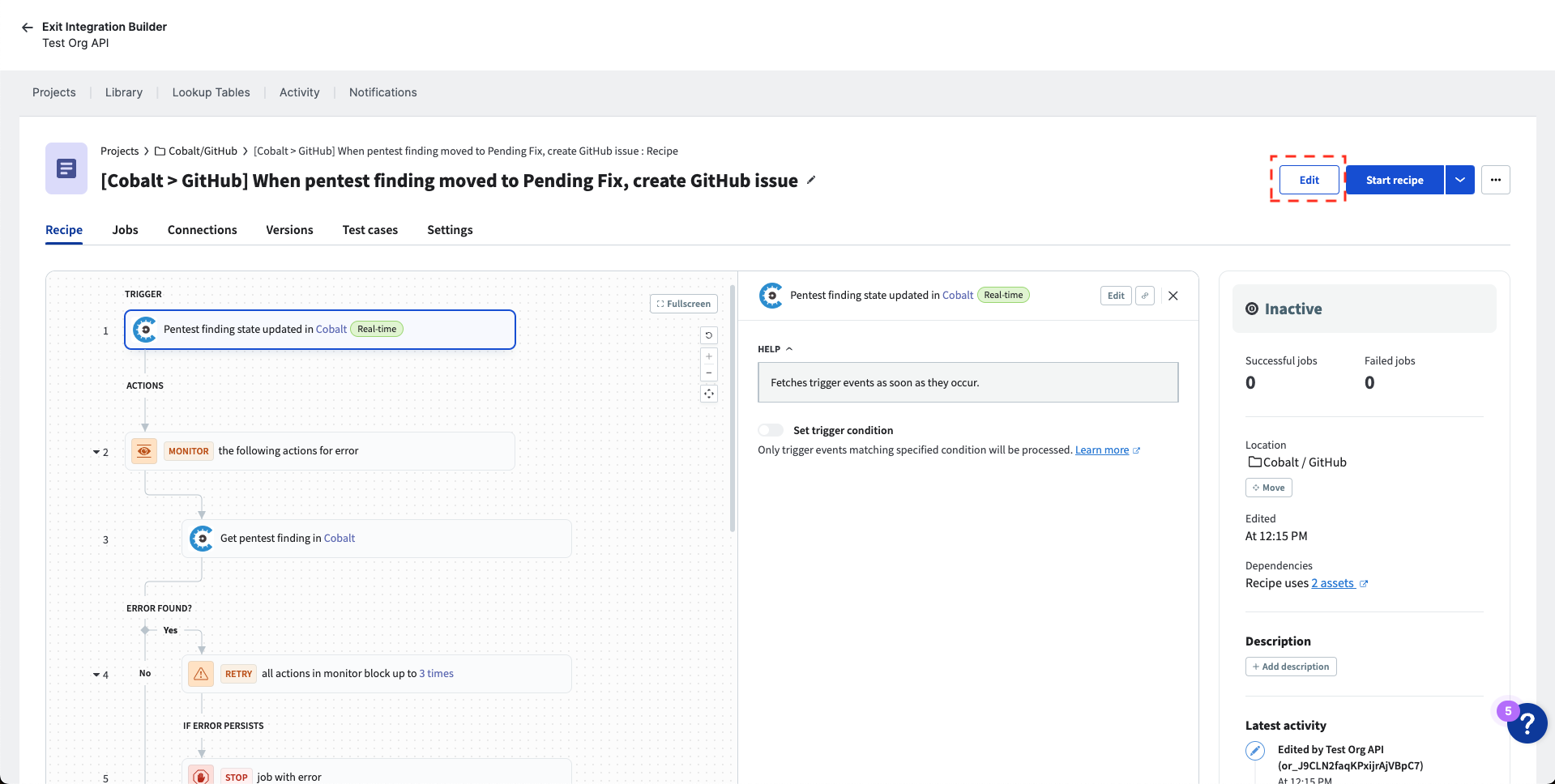This screenshot has height=784, width=1555.
Task: Collapse step 2 Monitor block
Action: tap(96, 453)
